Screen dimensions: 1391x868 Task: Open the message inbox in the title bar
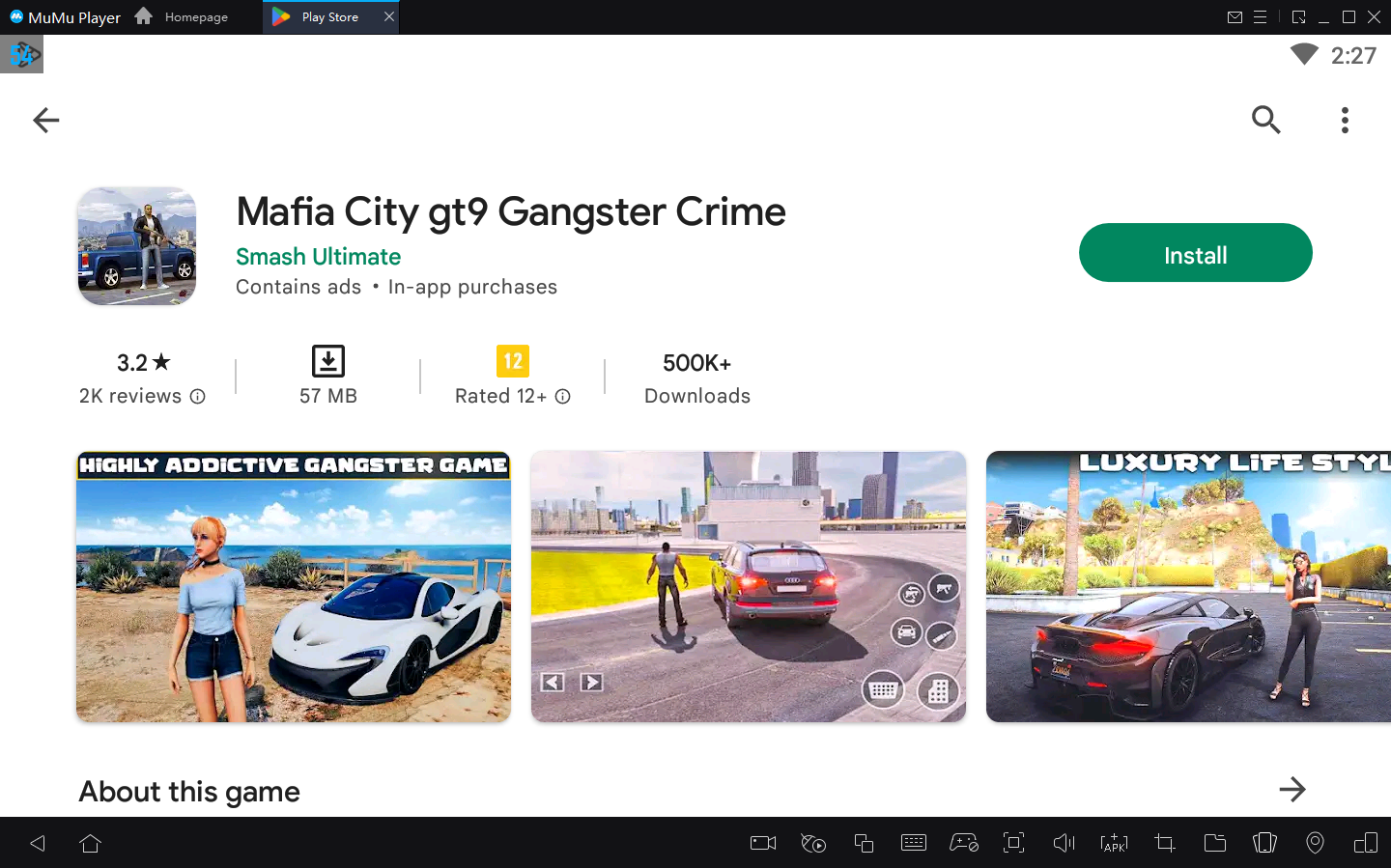tap(1236, 16)
